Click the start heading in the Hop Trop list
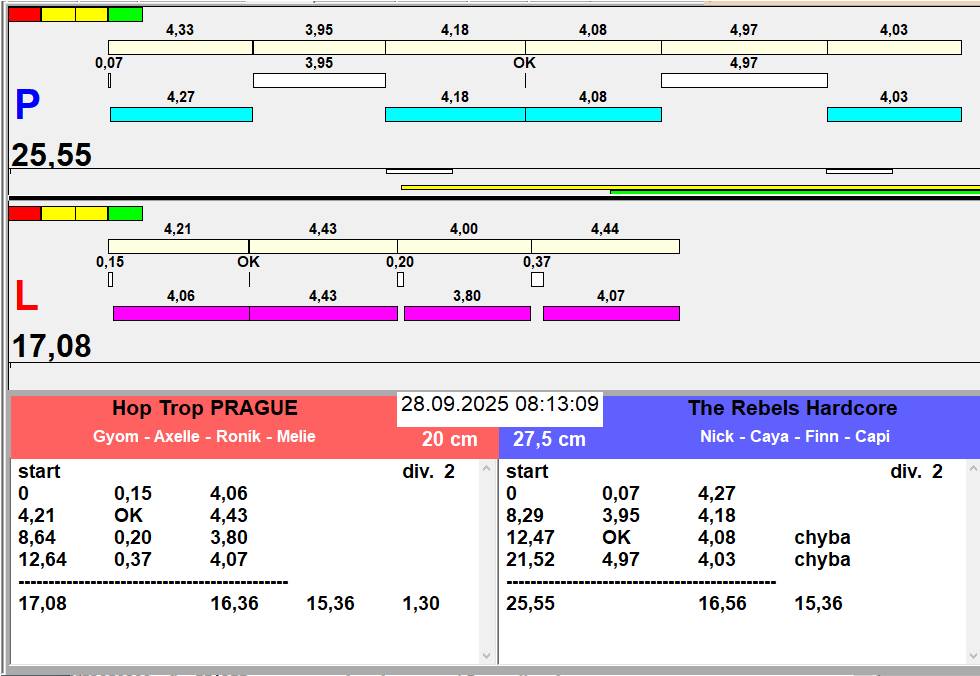 [39, 471]
